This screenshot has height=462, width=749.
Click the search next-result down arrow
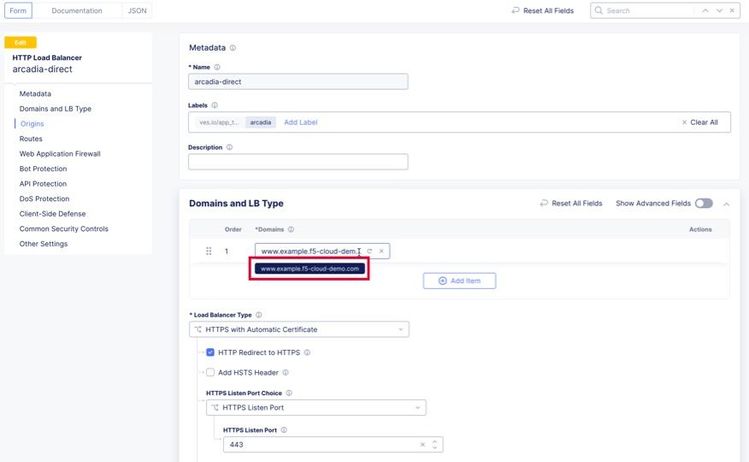point(720,10)
